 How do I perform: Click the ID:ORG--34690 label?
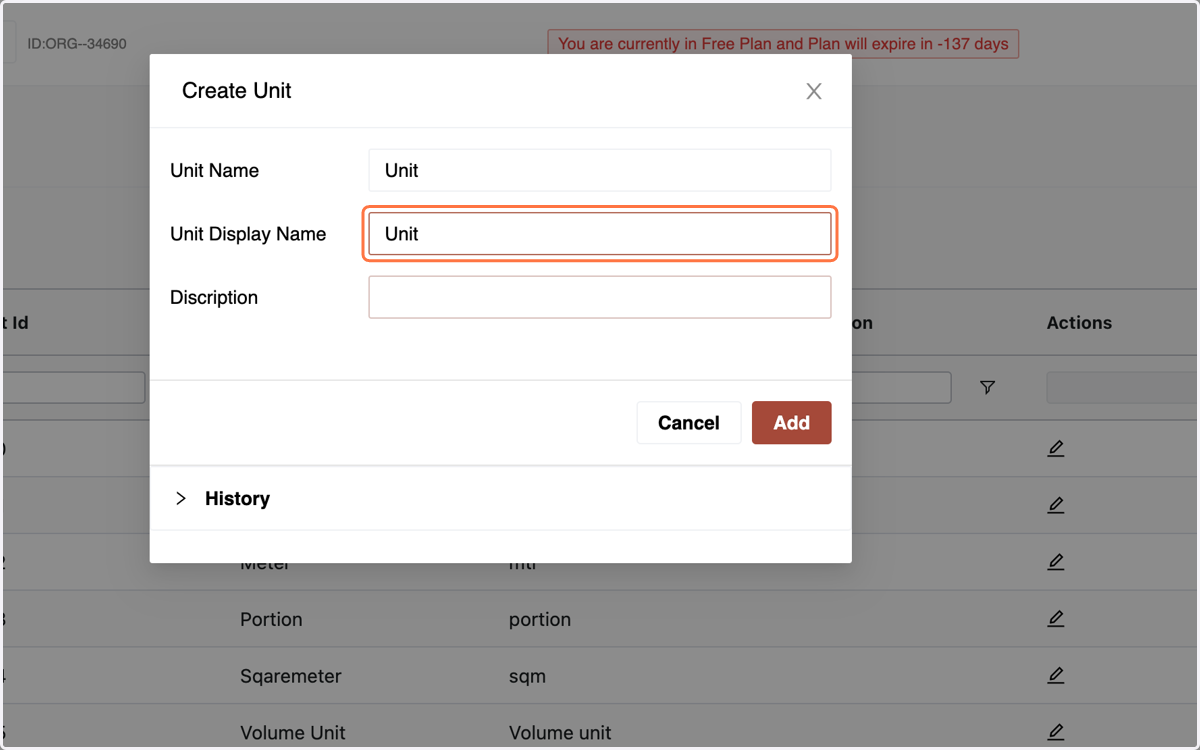click(x=77, y=44)
